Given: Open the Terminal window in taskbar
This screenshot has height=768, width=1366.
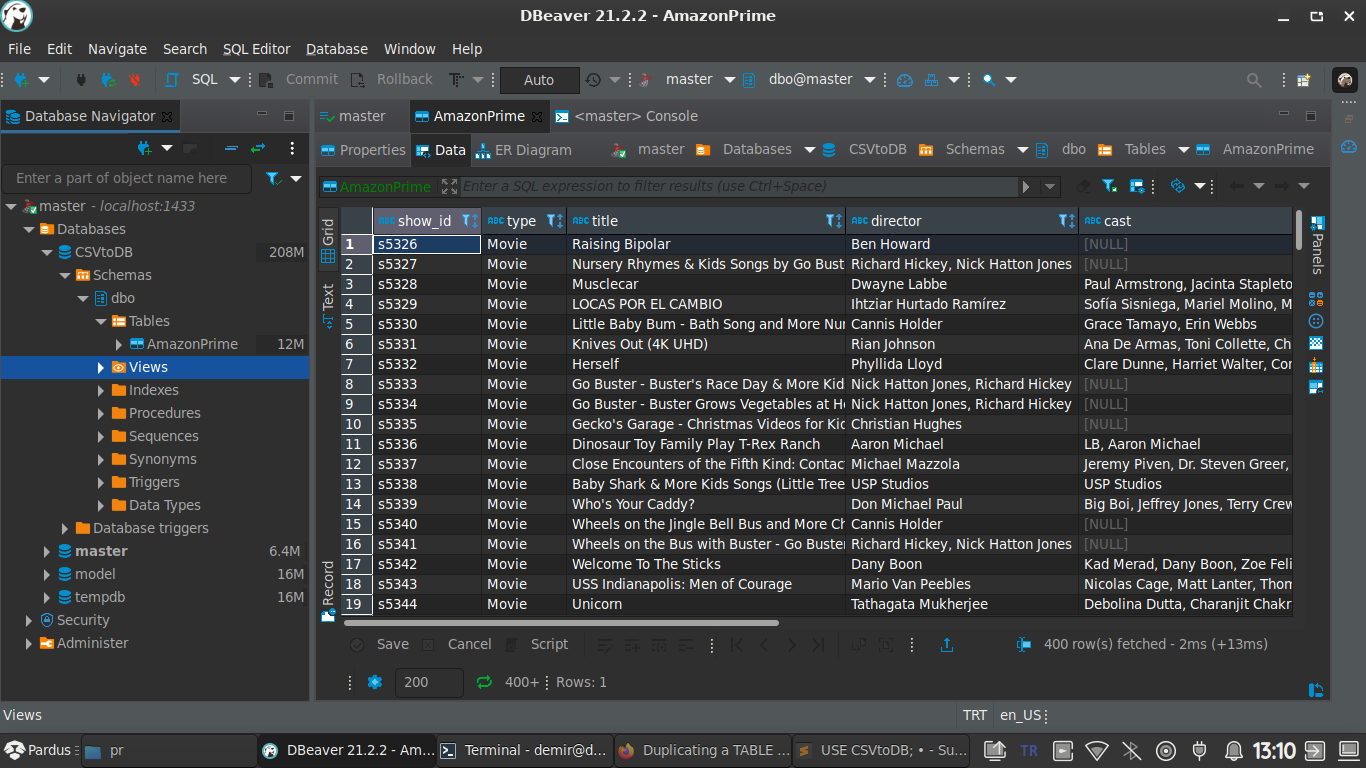Looking at the screenshot, I should [x=525, y=751].
